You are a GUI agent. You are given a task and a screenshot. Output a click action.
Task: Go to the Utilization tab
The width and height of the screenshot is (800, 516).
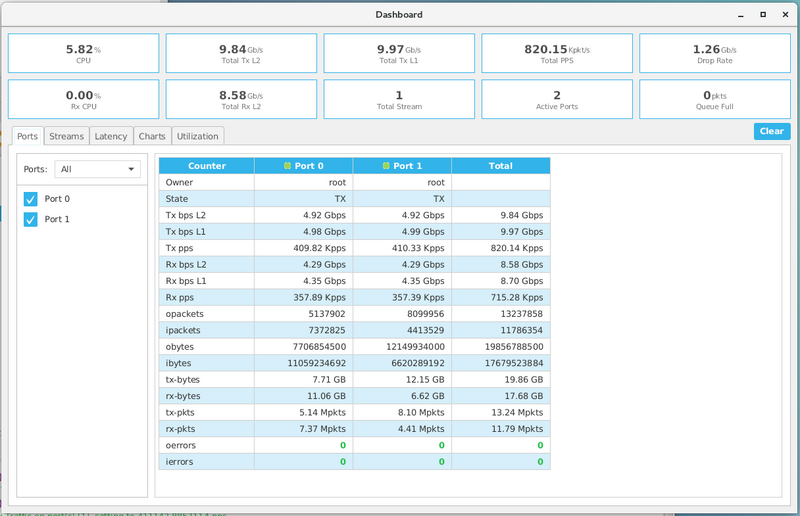pos(197,136)
